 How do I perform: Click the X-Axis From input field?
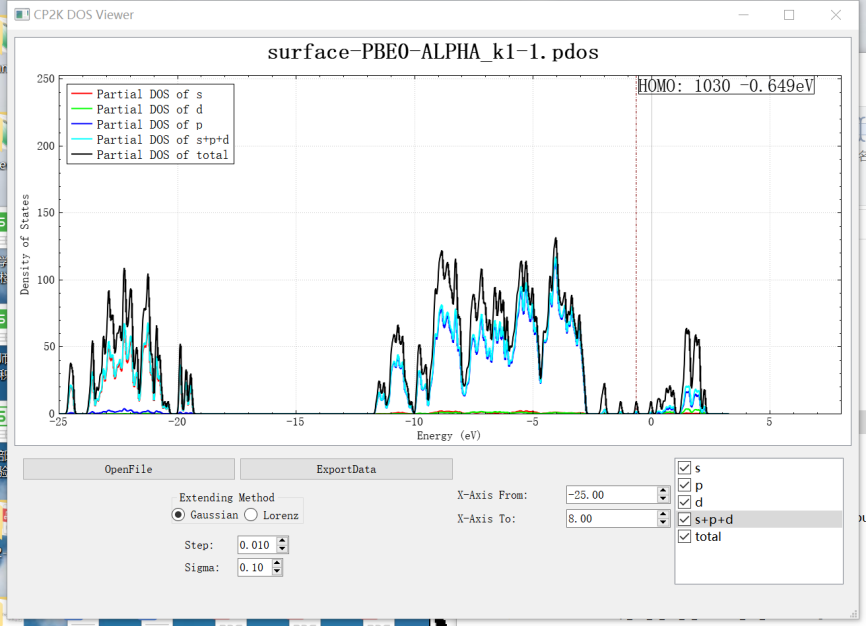pos(611,495)
